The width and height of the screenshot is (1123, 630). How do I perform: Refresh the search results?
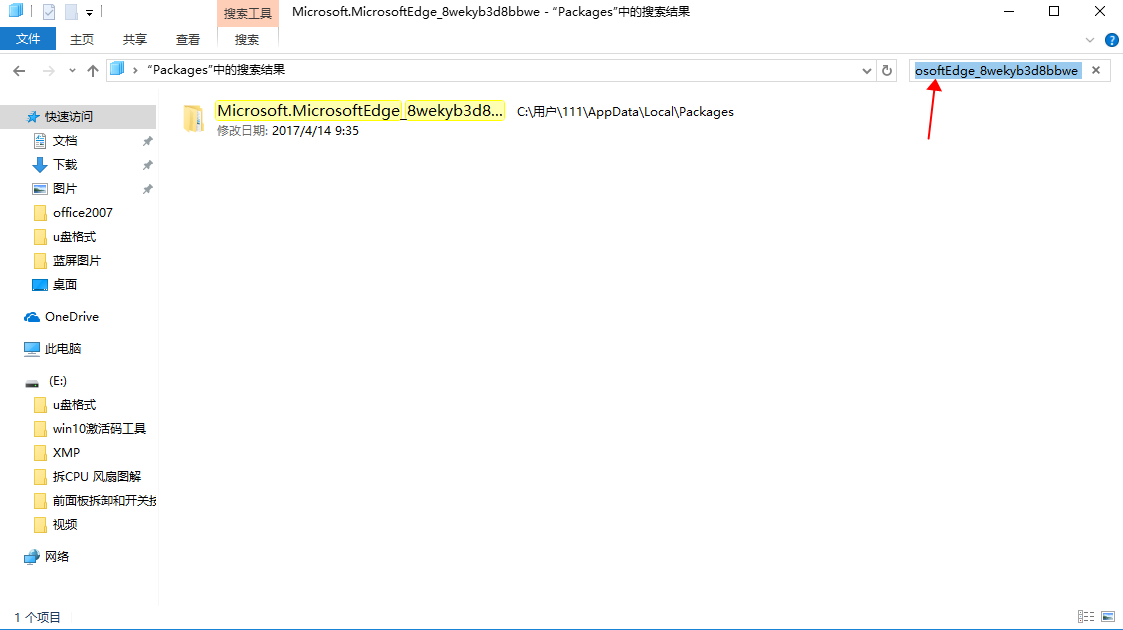[x=887, y=70]
